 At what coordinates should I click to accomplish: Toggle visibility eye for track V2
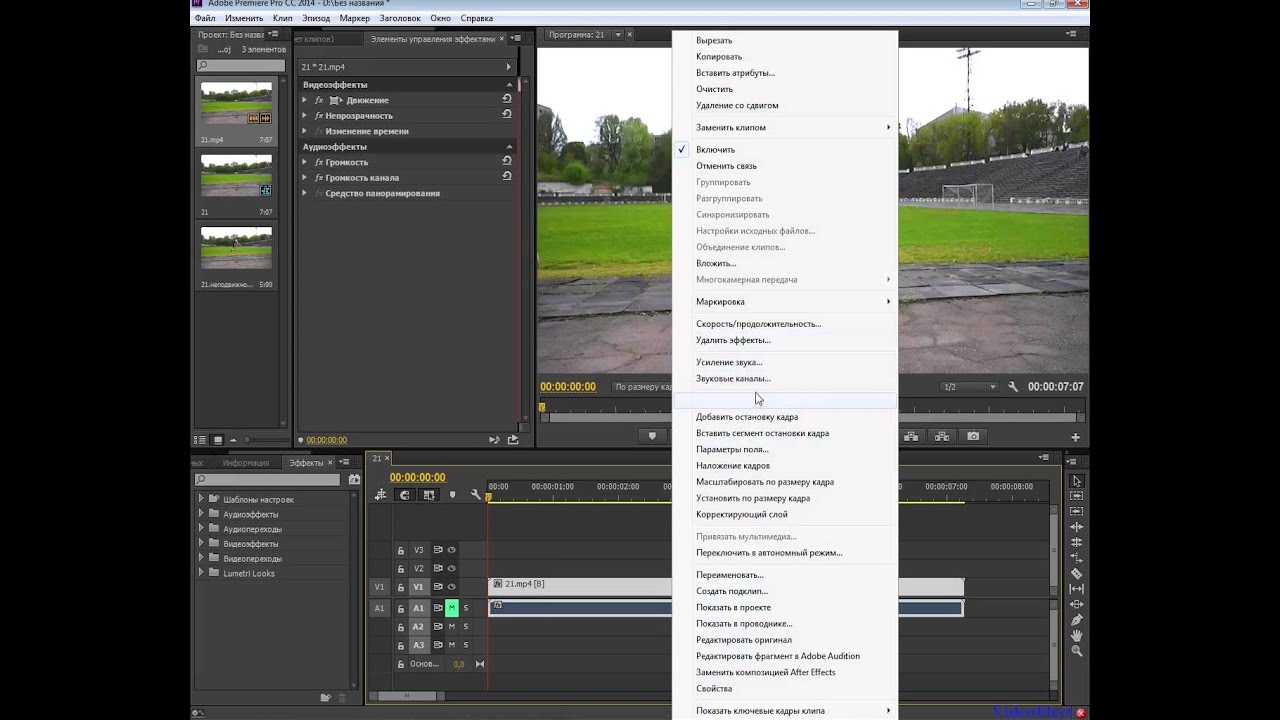451,568
